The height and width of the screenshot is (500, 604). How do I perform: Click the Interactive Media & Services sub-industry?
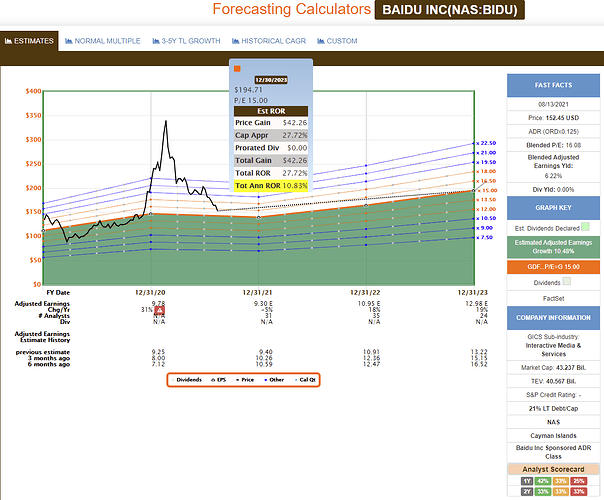553,350
